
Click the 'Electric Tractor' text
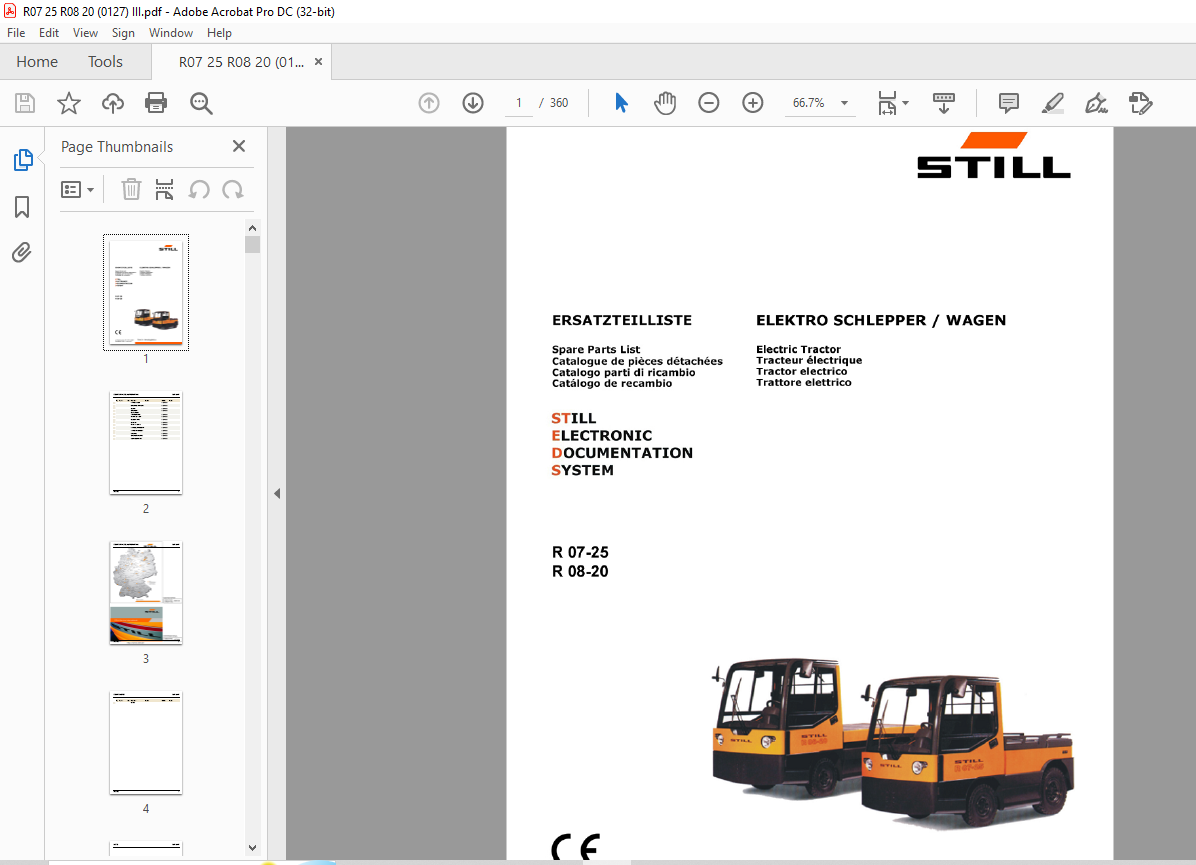pyautogui.click(x=798, y=349)
